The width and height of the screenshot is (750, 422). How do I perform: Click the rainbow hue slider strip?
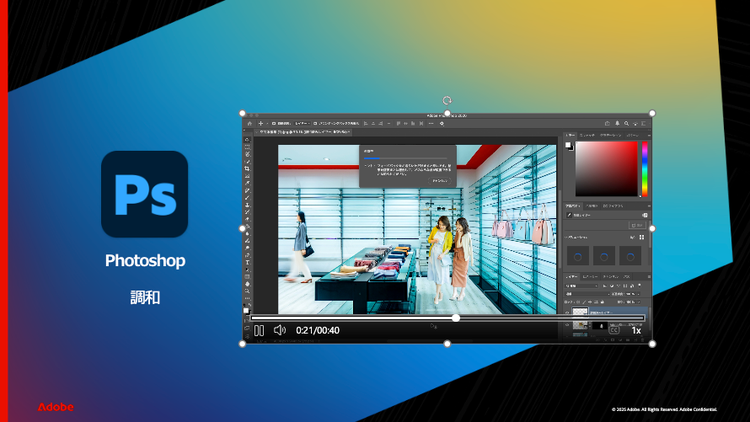point(644,168)
